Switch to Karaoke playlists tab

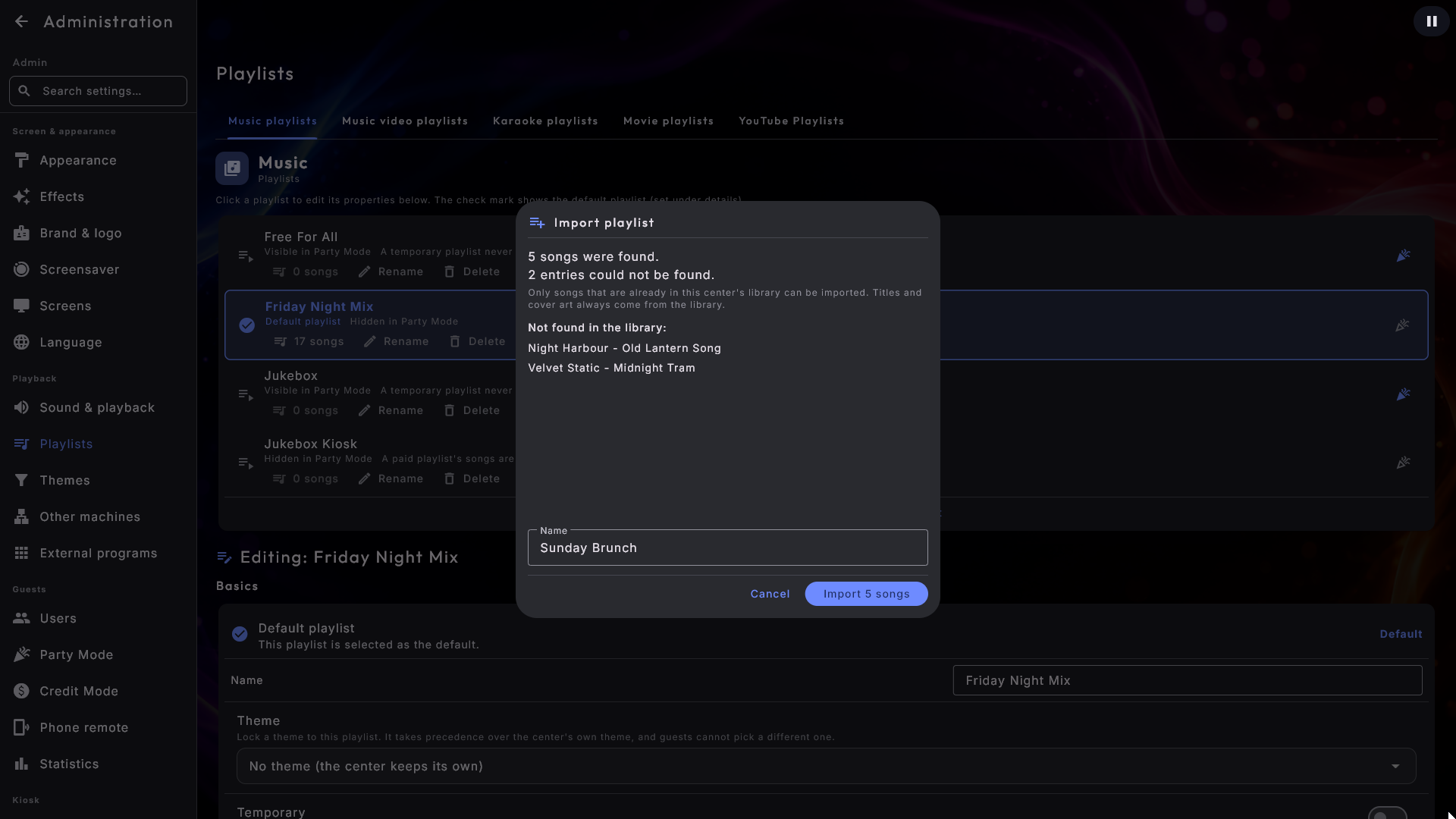[x=545, y=121]
